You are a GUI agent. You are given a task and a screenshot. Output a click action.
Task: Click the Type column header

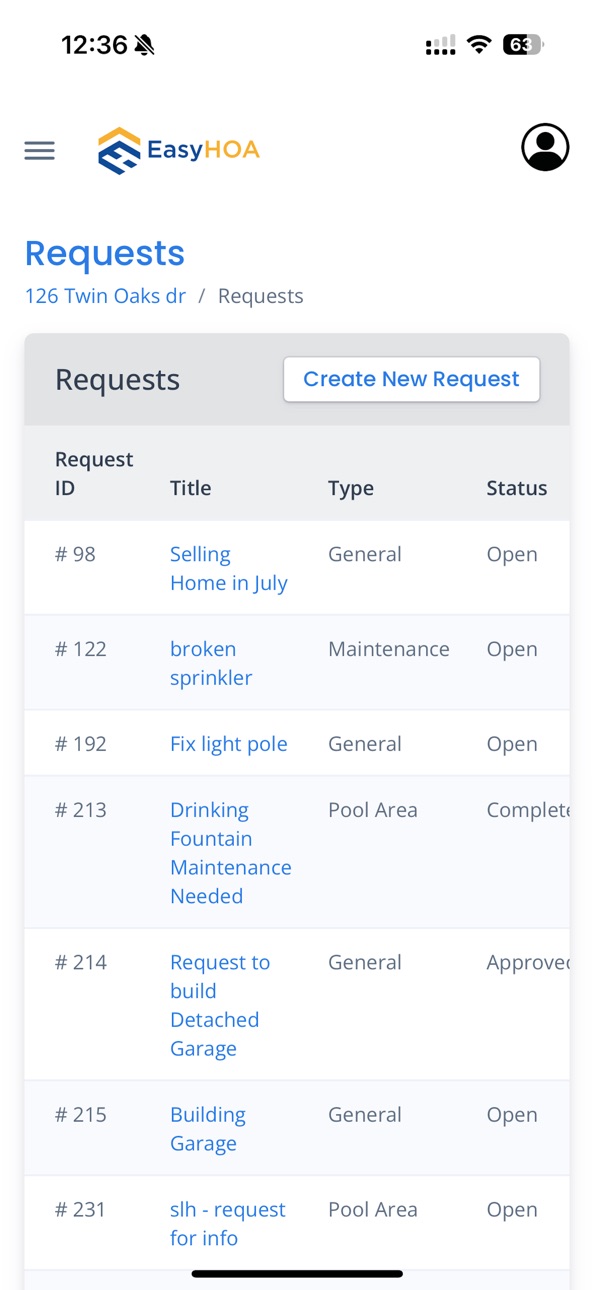[351, 488]
